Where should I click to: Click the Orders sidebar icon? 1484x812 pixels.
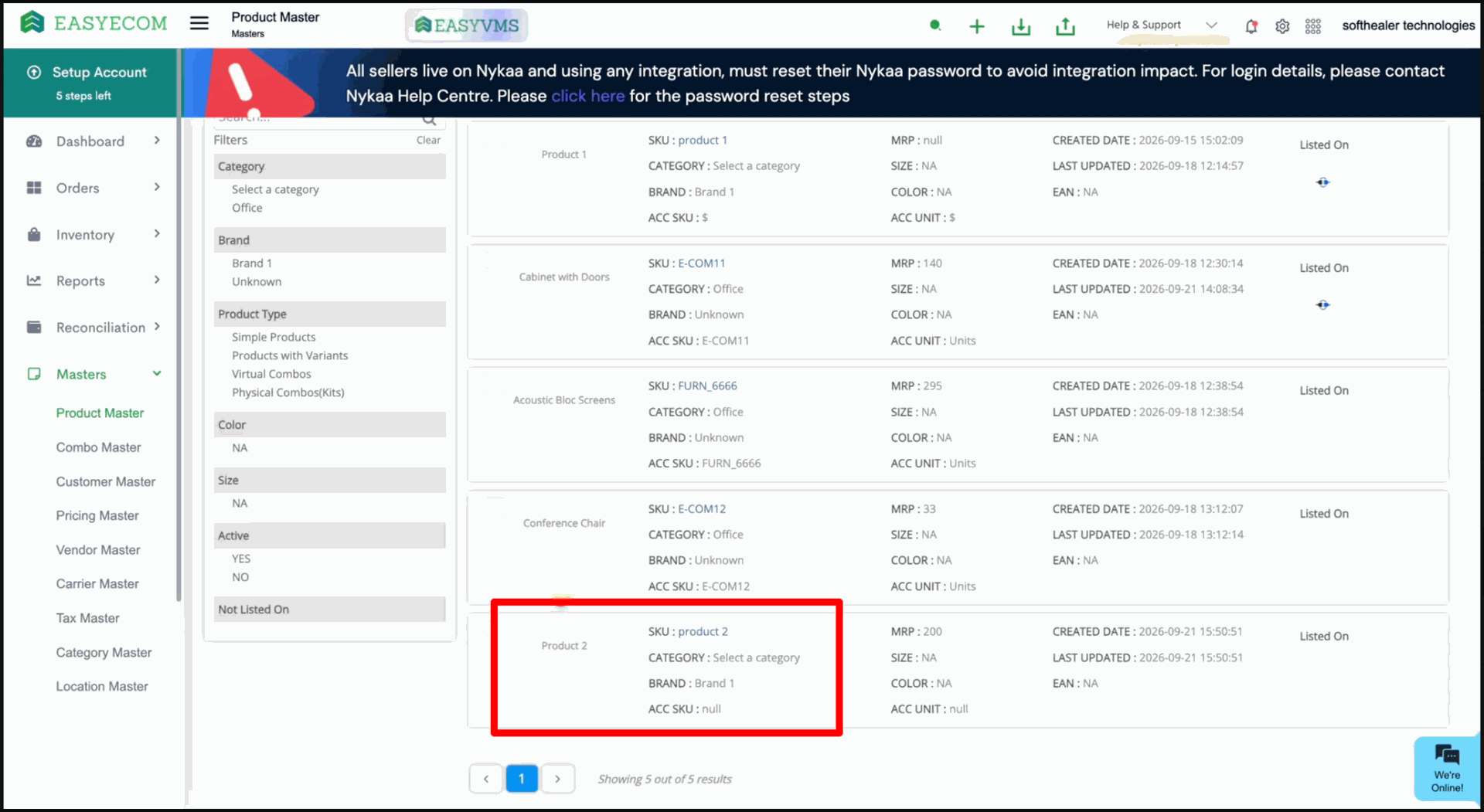(34, 188)
